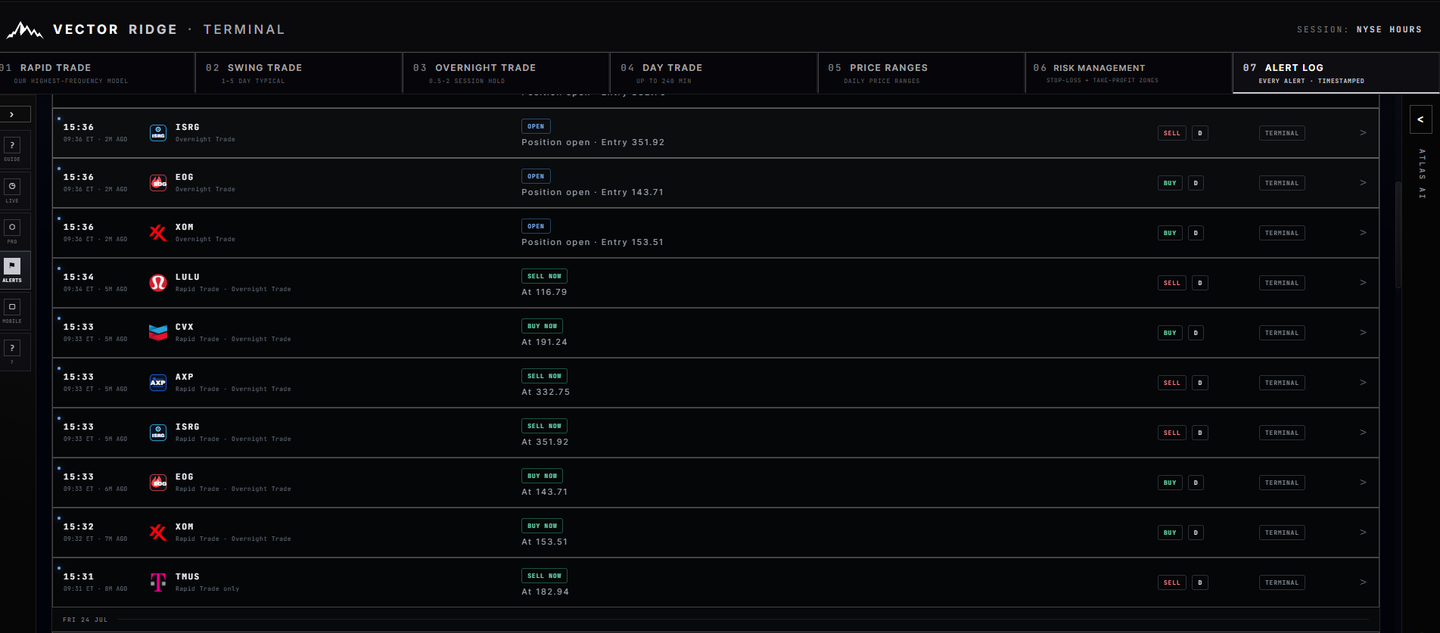Image resolution: width=1440 pixels, height=633 pixels.
Task: Switch to the Day Trade tab
Action: (x=714, y=73)
